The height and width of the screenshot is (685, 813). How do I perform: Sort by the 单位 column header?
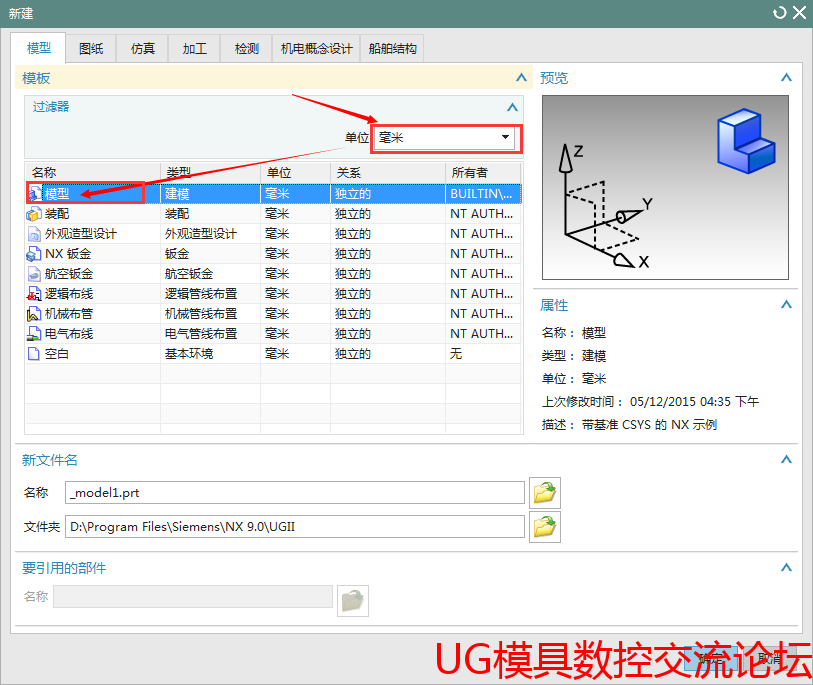(296, 173)
